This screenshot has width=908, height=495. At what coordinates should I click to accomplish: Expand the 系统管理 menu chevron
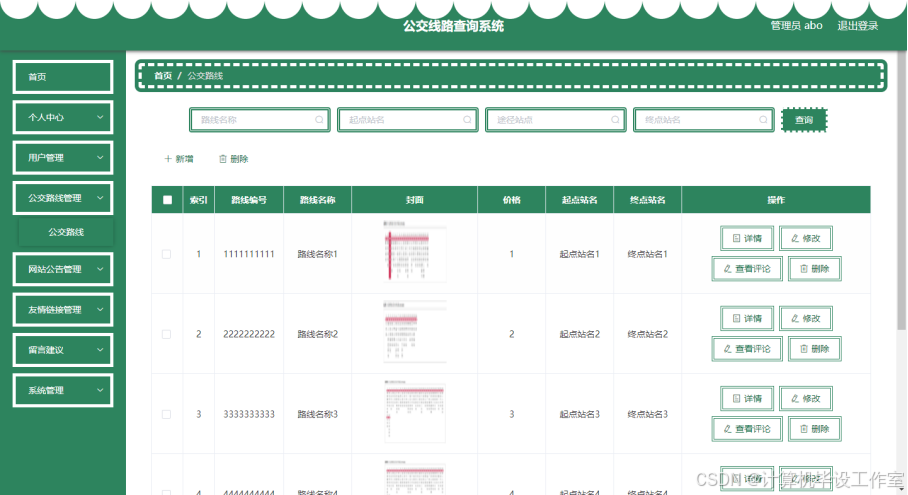(100, 390)
